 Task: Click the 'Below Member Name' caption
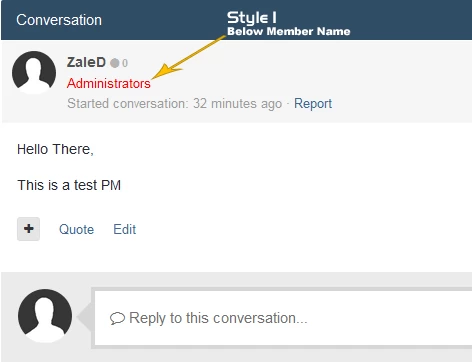[x=289, y=31]
